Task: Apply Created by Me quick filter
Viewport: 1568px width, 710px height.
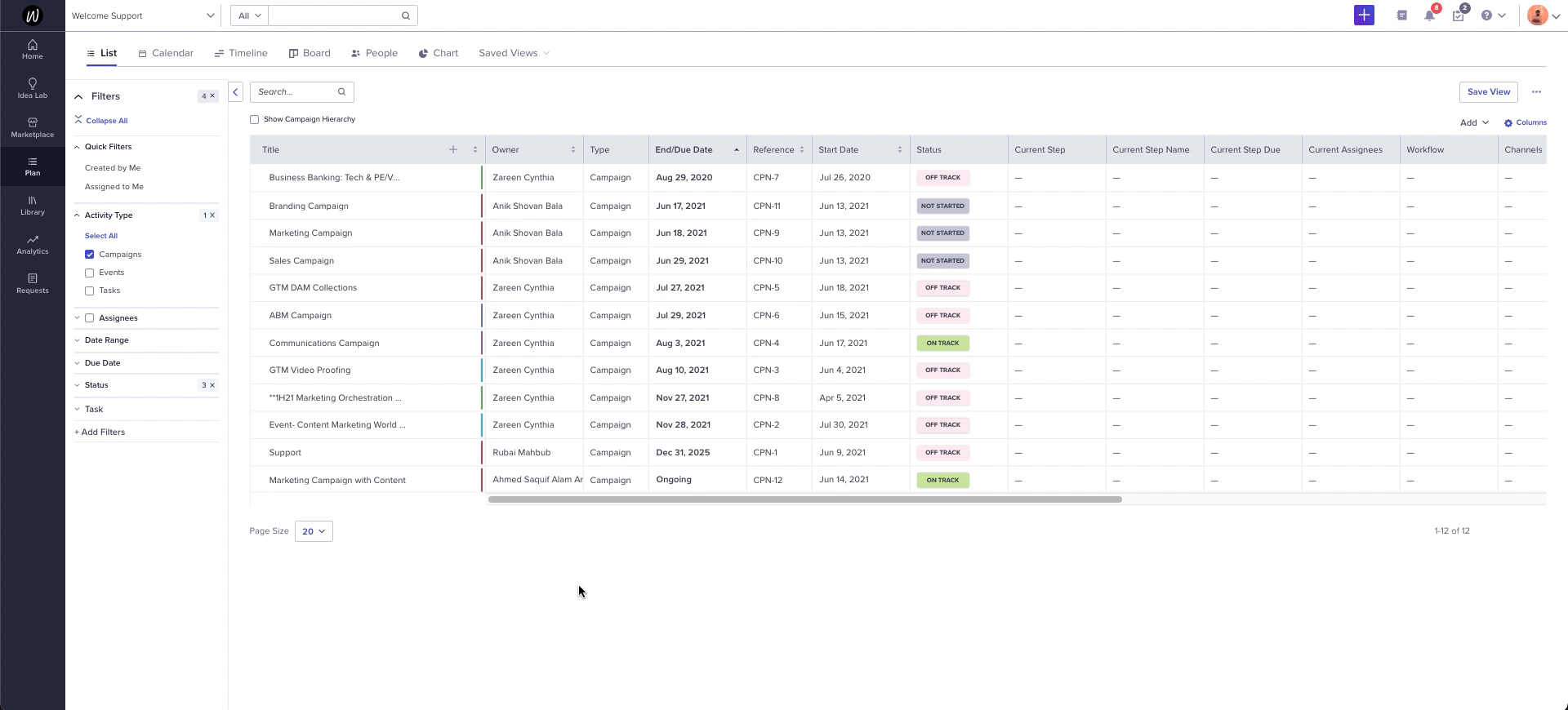Action: click(x=113, y=168)
